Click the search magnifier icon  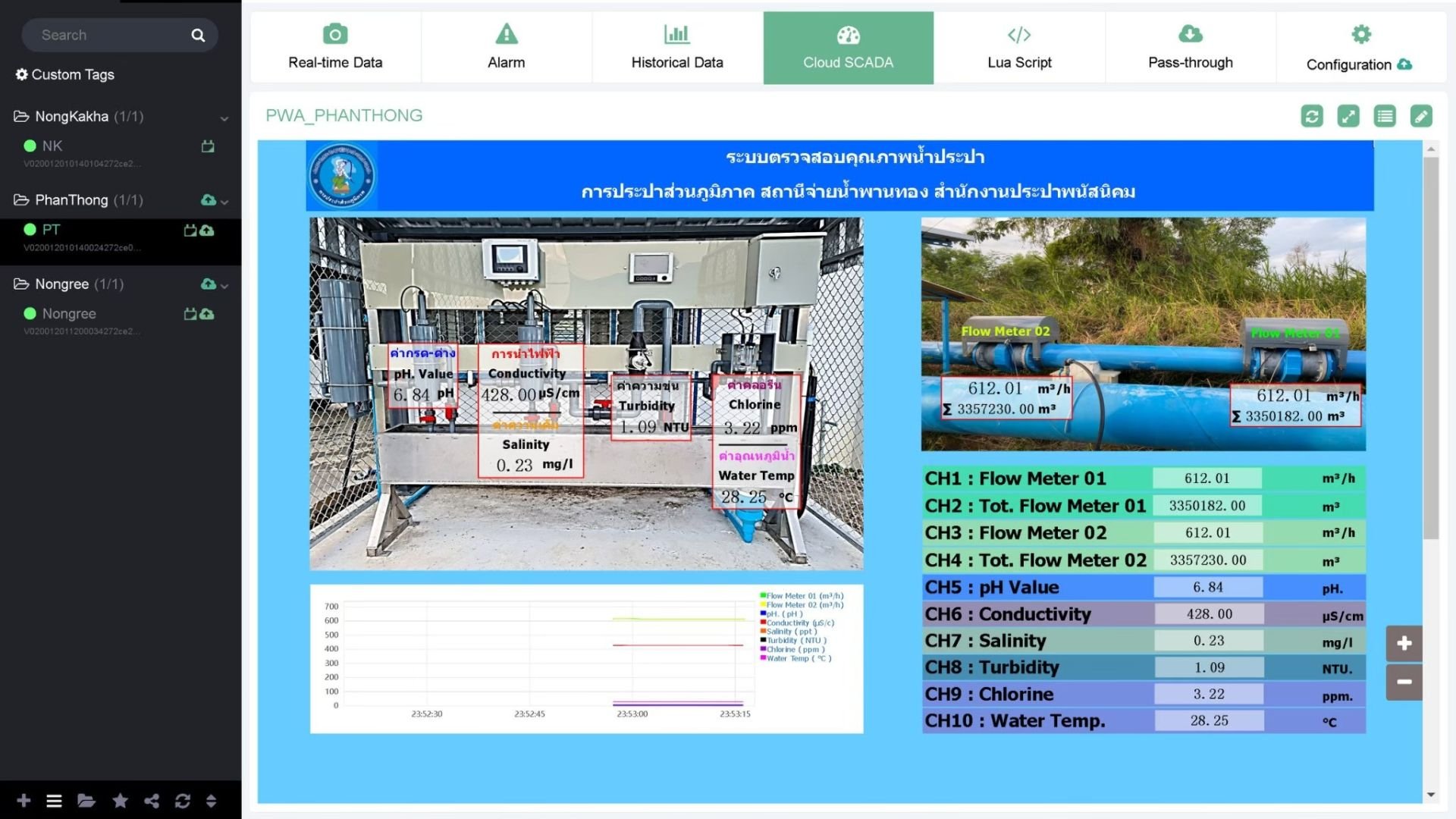tap(198, 35)
